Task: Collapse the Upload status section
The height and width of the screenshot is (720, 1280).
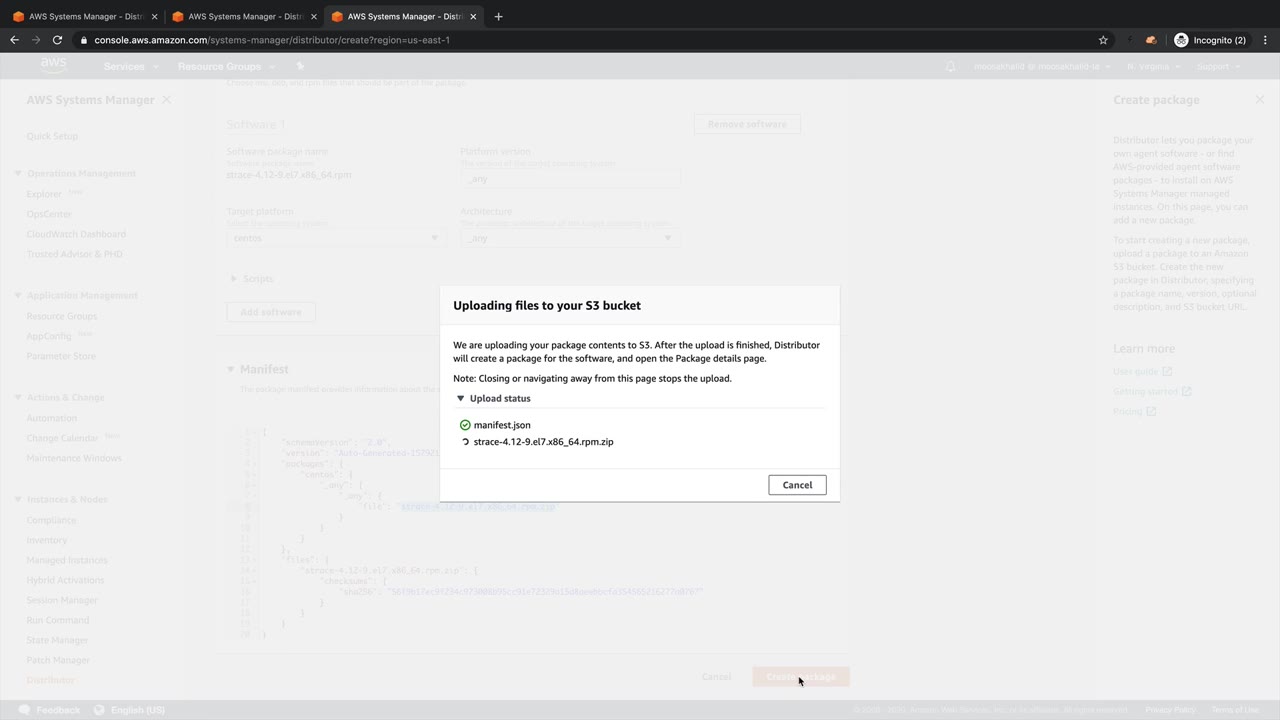Action: pos(461,398)
